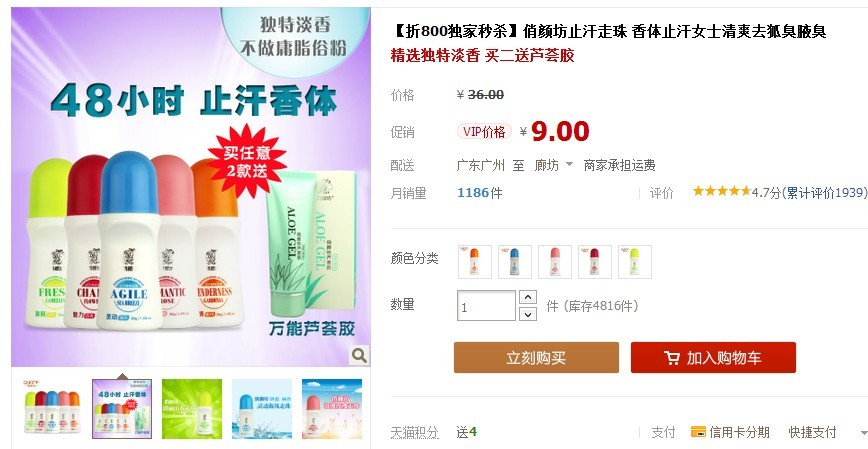Click the credit card installment icon
The width and height of the screenshot is (868, 449).
pyautogui.click(x=698, y=432)
